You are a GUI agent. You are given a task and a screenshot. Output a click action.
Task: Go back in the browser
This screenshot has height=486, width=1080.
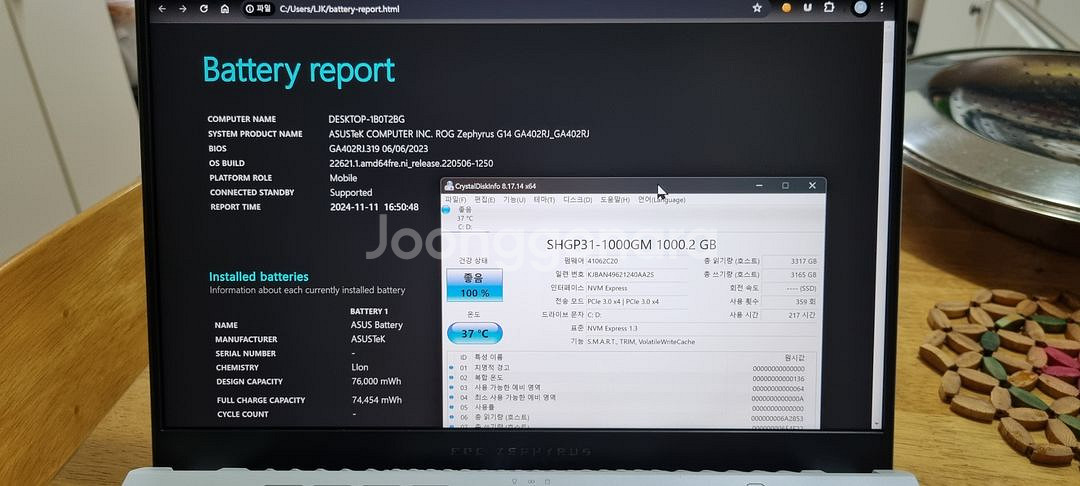pyautogui.click(x=162, y=9)
